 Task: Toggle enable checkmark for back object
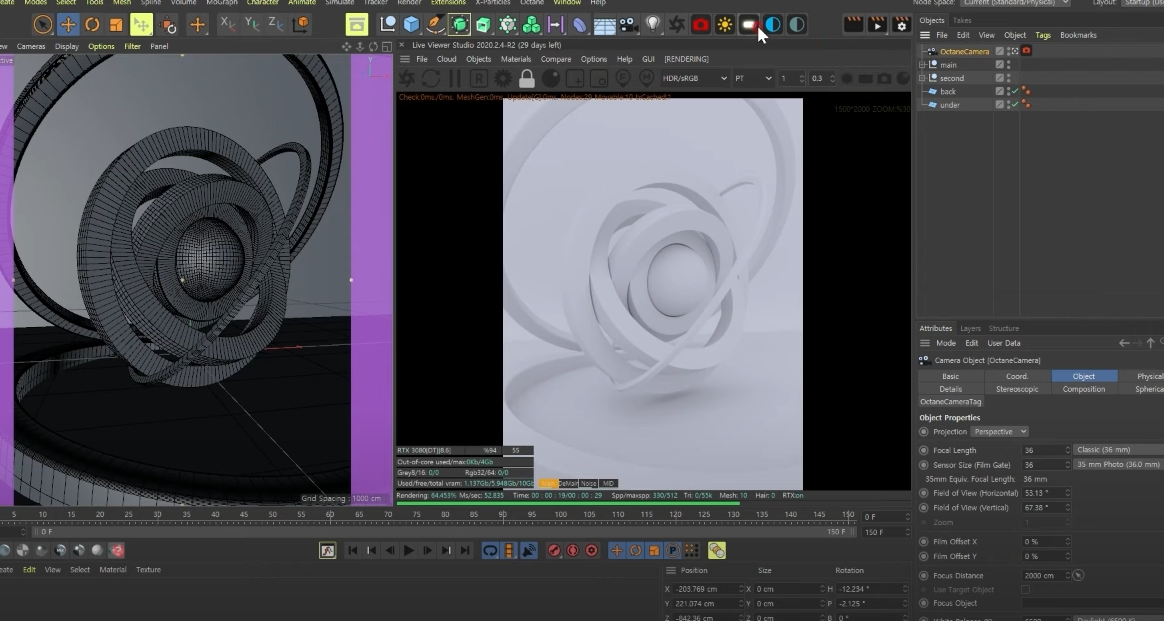click(1015, 91)
